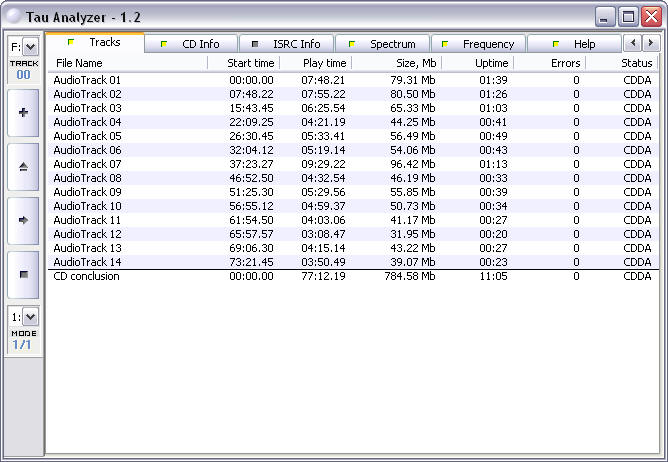Switch to the CD Info tab

(191, 44)
